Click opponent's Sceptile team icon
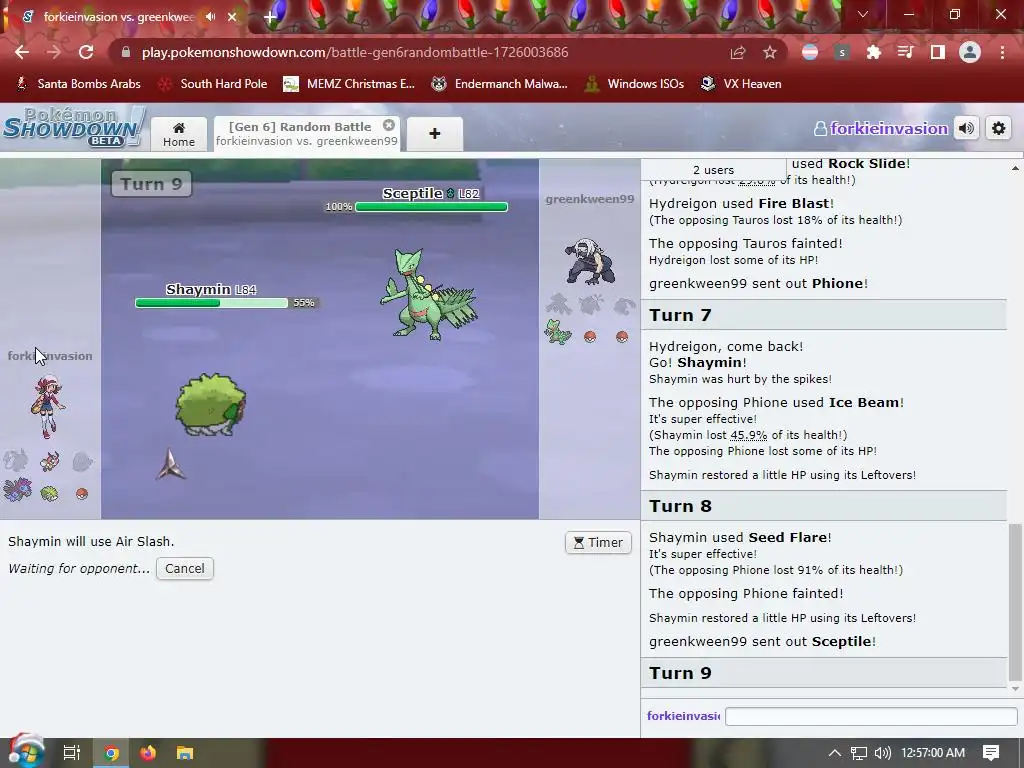This screenshot has width=1024, height=768. coord(558,332)
